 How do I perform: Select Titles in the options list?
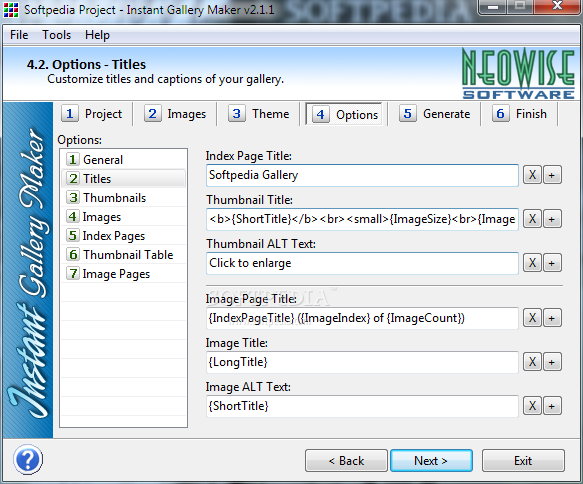[x=123, y=178]
